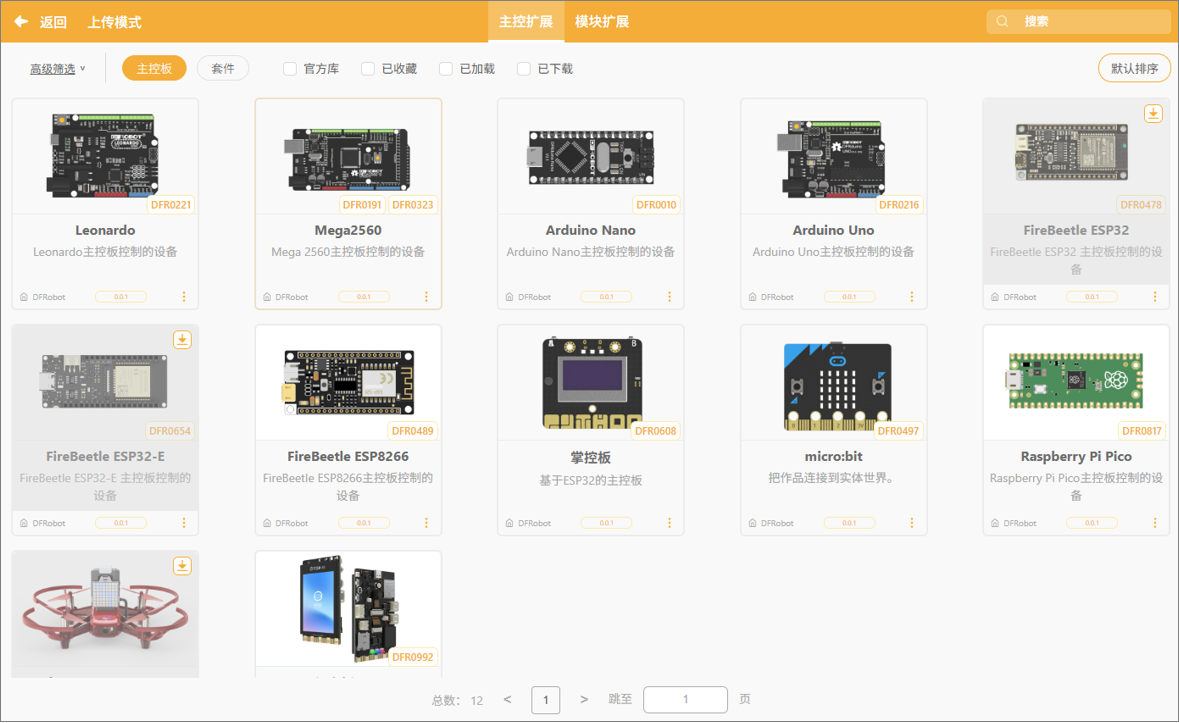Screen dimensions: 1179x723
Task: Select the 套件 kit filter button
Action: coord(223,69)
